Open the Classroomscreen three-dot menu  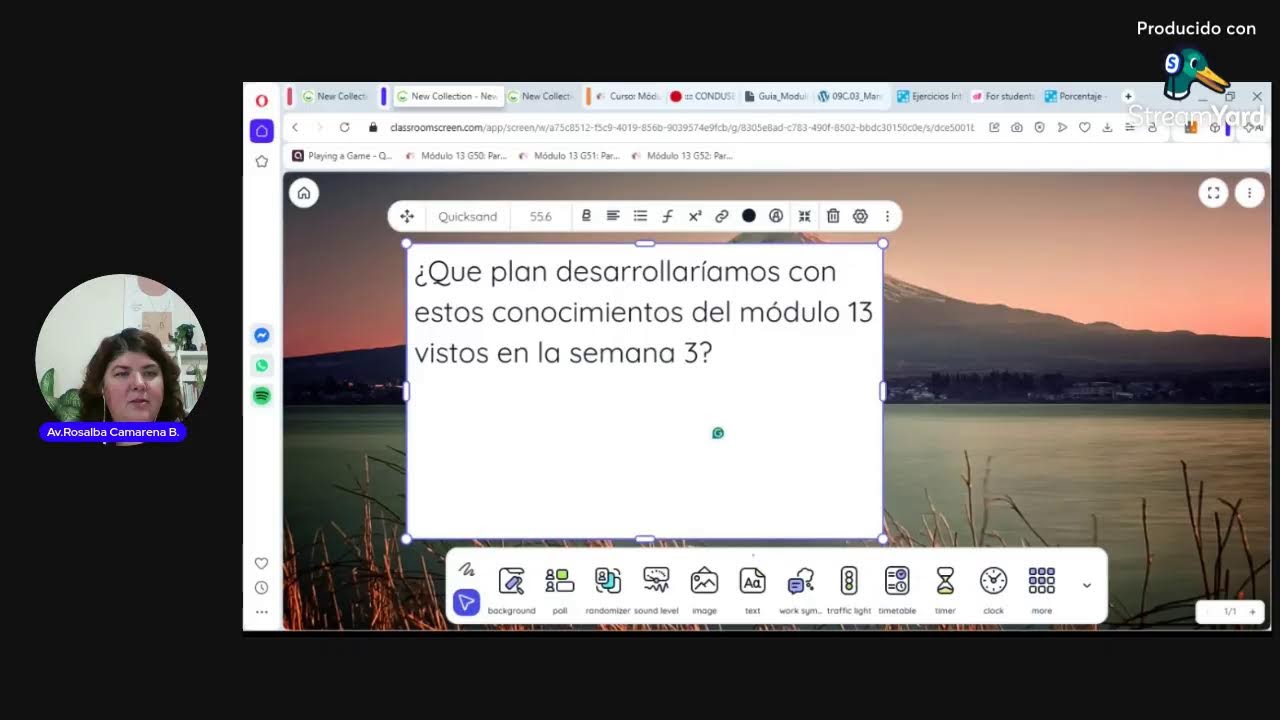1249,193
